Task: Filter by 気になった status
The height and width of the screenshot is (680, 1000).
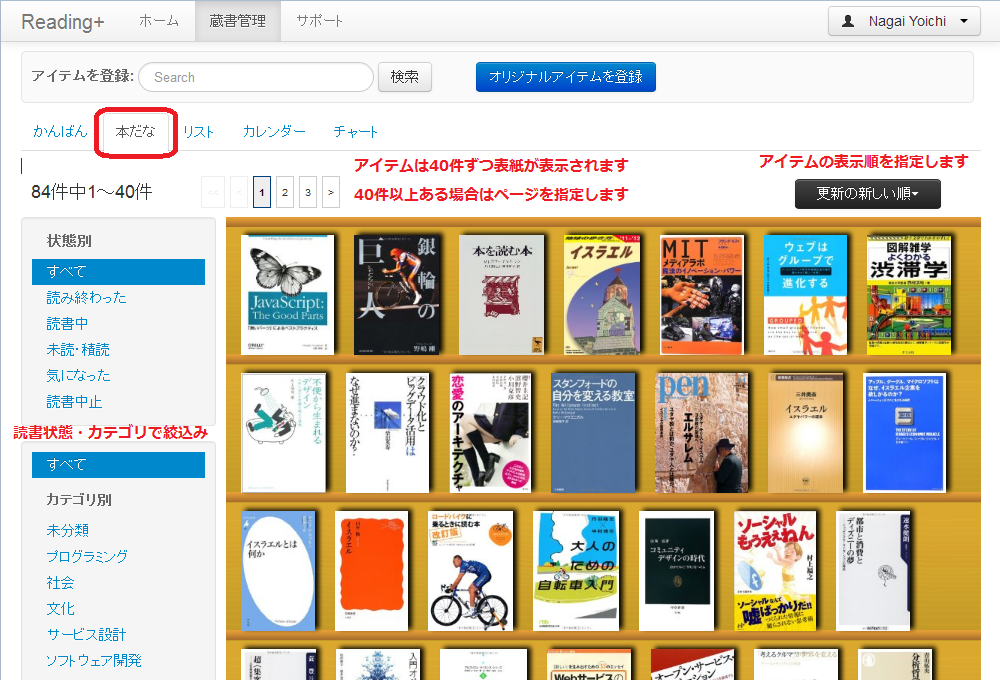Action: [x=78, y=376]
